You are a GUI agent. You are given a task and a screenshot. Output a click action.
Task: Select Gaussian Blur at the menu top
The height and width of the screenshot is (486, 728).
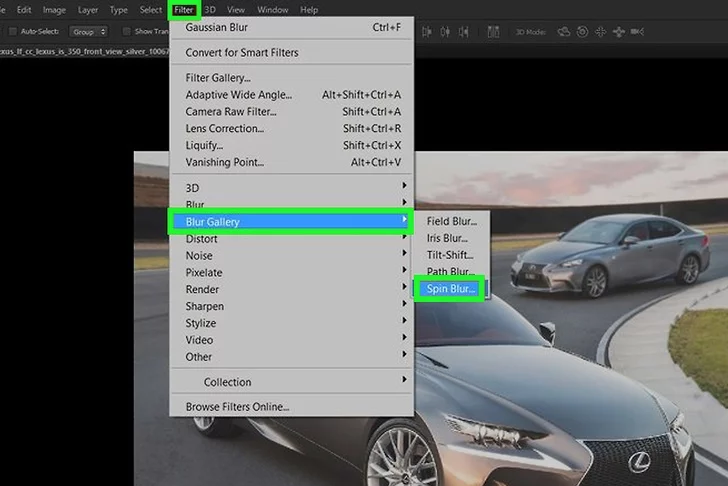[x=217, y=27]
